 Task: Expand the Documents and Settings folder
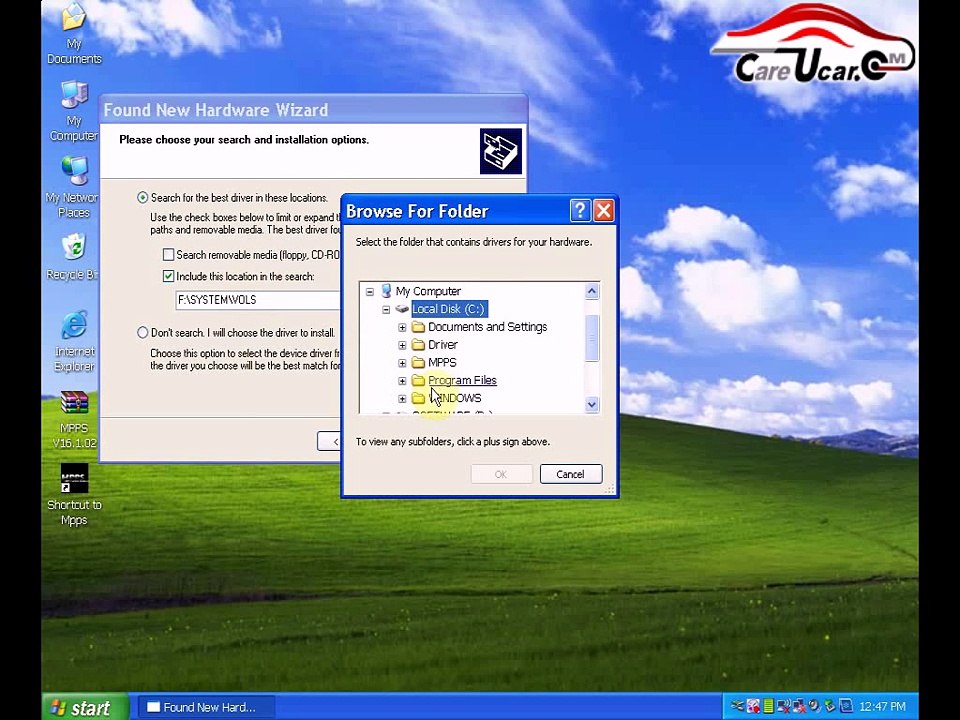(402, 328)
